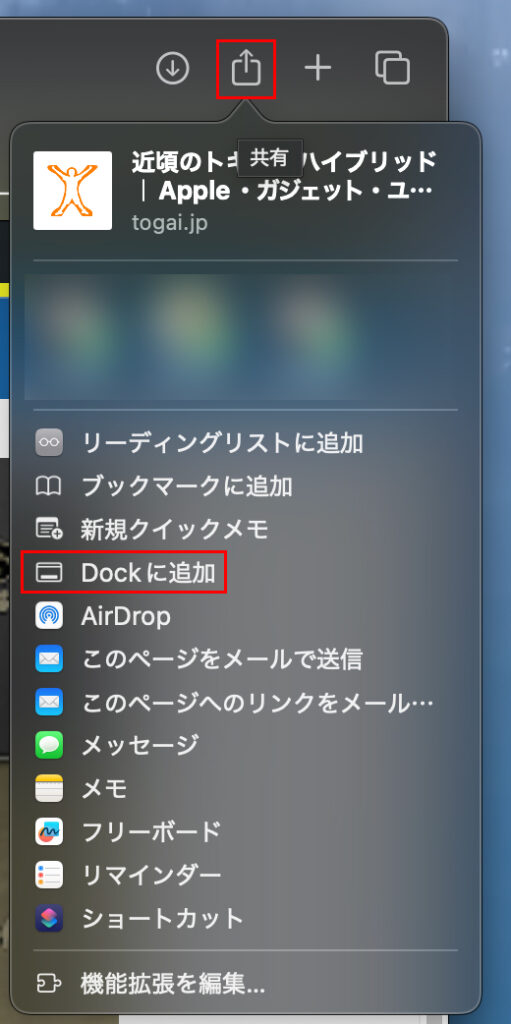Click the yellow Notes icon
Image resolution: width=511 pixels, height=1024 pixels.
tap(49, 789)
